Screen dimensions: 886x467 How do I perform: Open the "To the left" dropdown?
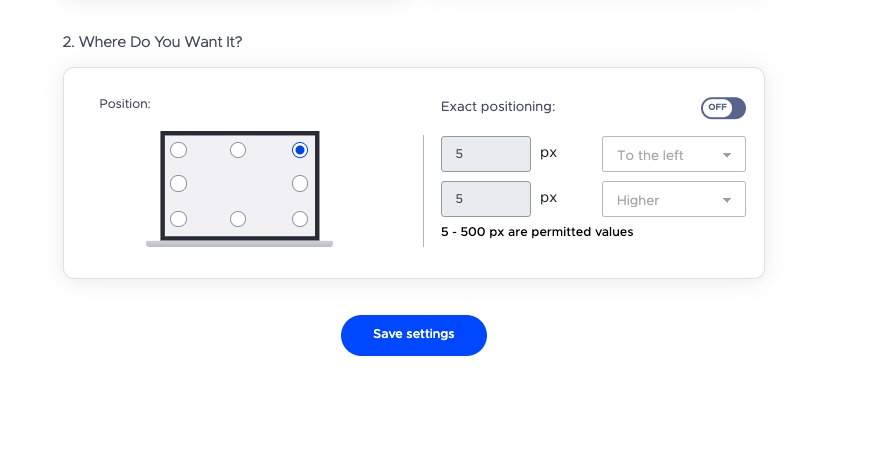[x=673, y=155]
